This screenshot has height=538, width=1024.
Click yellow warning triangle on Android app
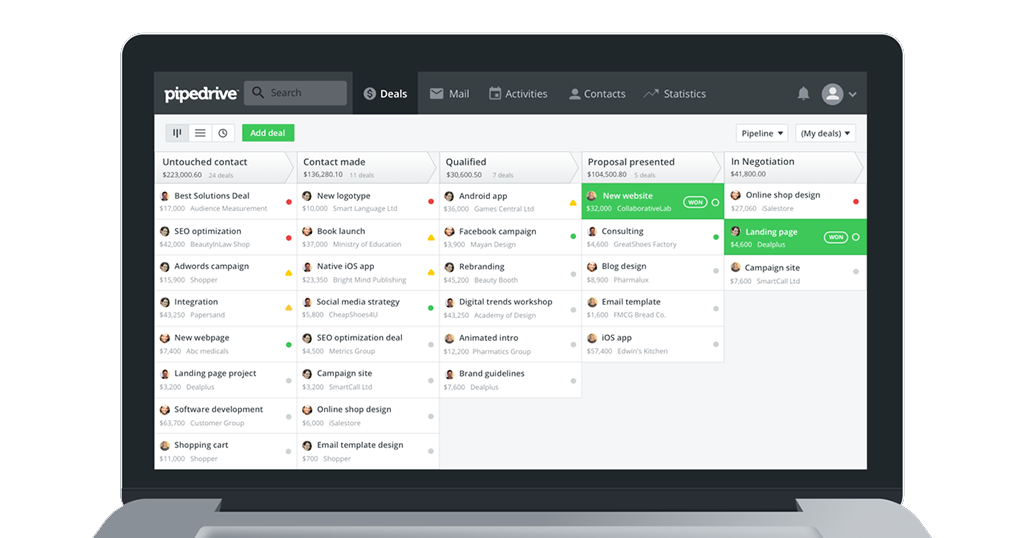[573, 202]
